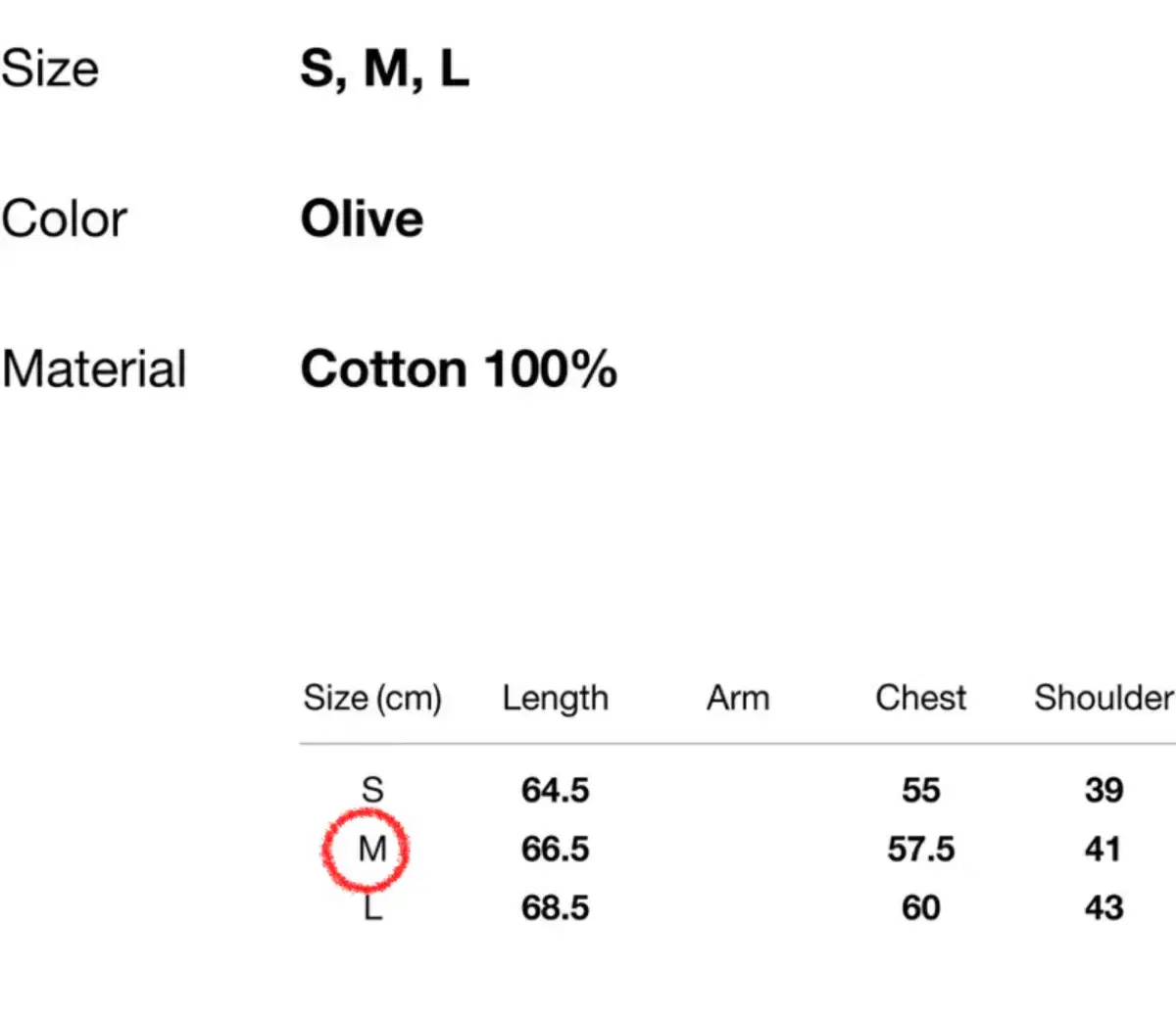
Task: Click the Size (cm) column header
Action: tap(372, 698)
